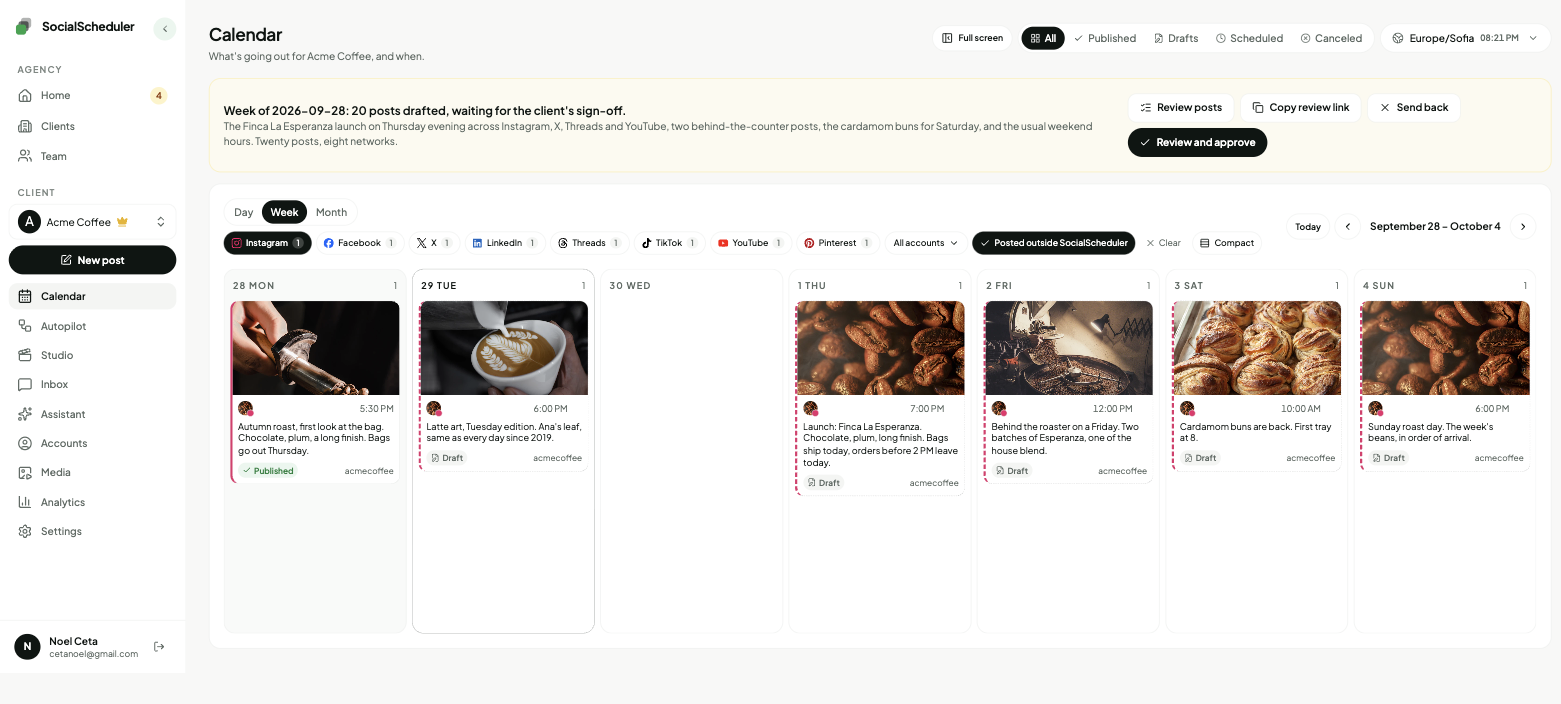This screenshot has height=704, width=1561.
Task: Go to the next week arrow
Action: 1522,227
